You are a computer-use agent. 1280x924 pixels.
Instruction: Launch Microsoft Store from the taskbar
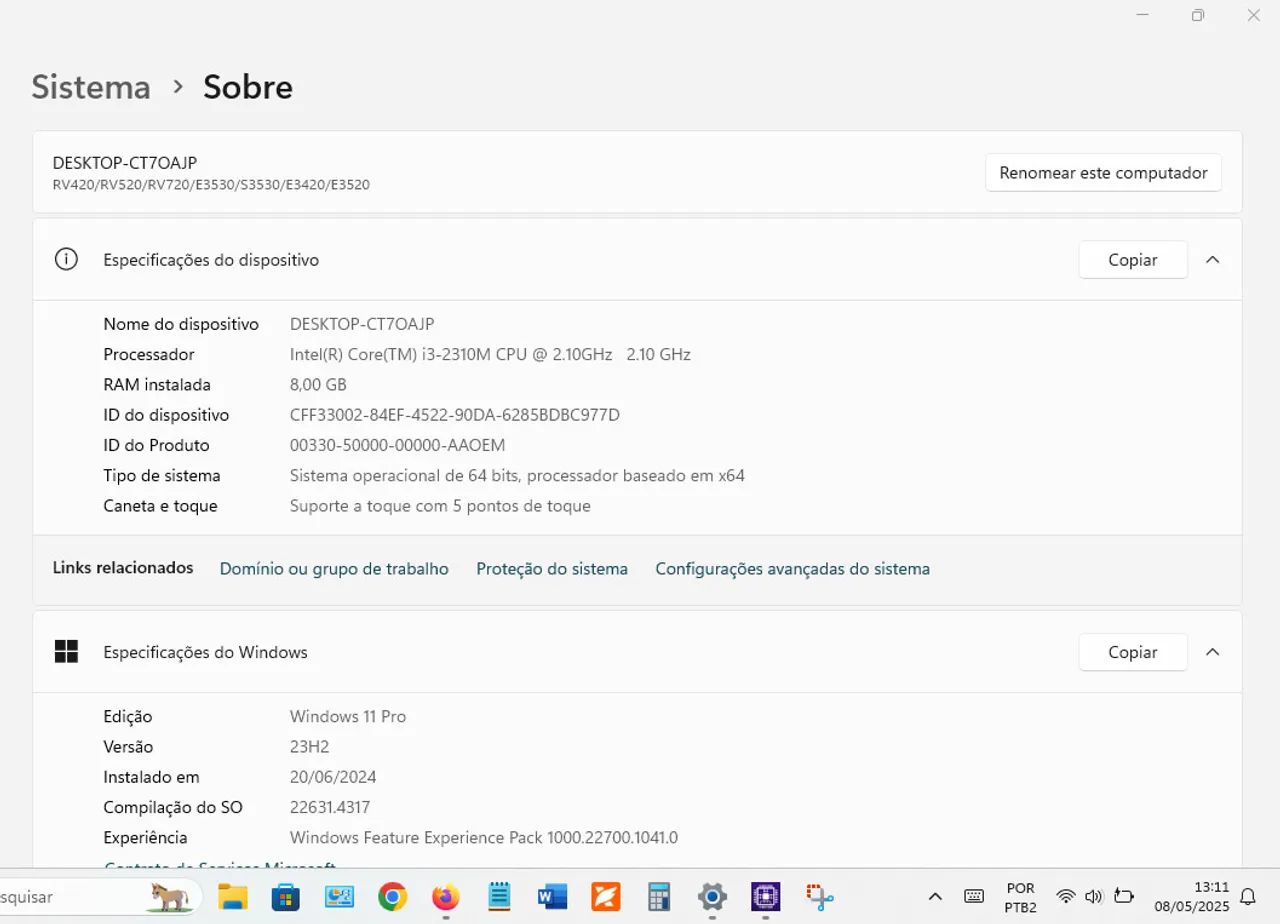286,896
